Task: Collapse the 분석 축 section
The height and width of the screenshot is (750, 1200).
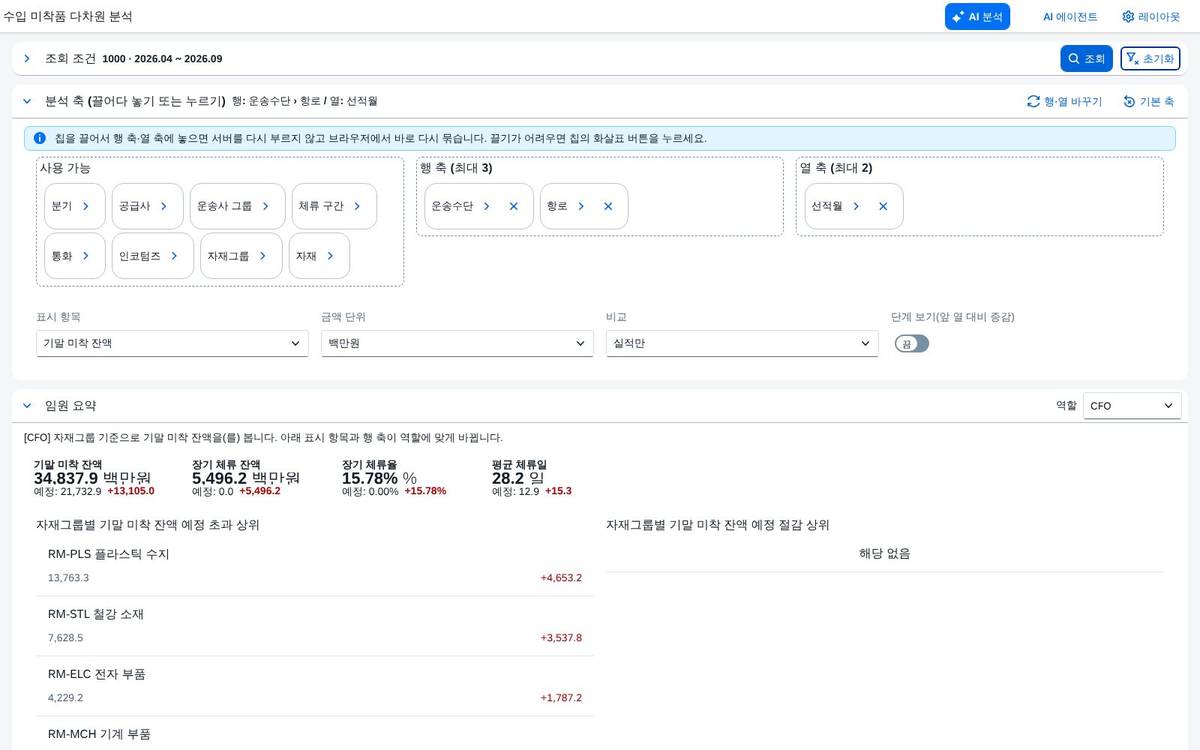Action: click(27, 101)
